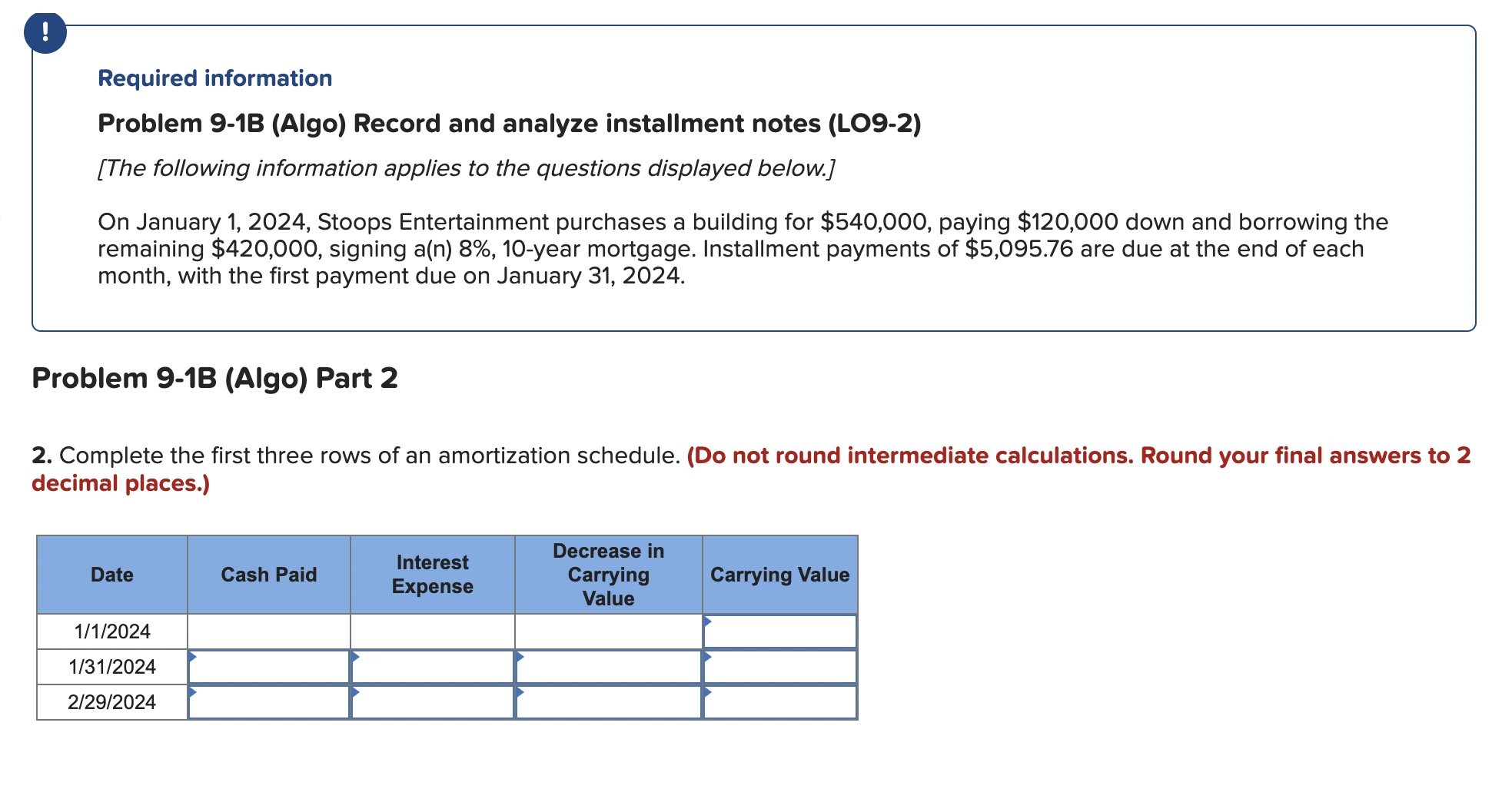Screen dimensions: 1512x812
Task: Click the Carrying Value field for 1/1/2024
Action: click(x=780, y=631)
